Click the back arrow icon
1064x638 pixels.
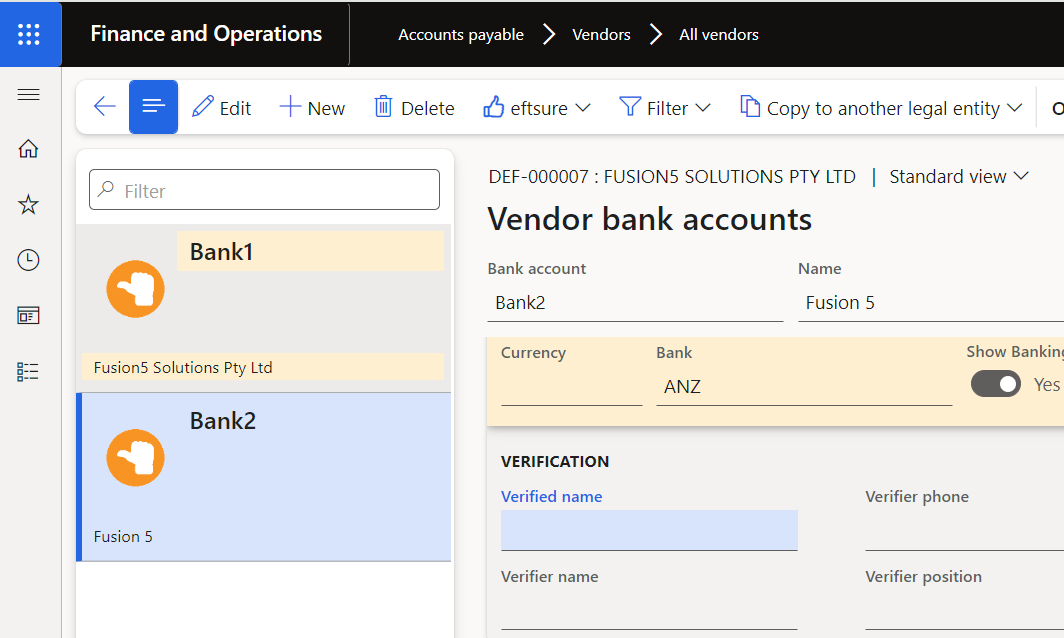104,107
